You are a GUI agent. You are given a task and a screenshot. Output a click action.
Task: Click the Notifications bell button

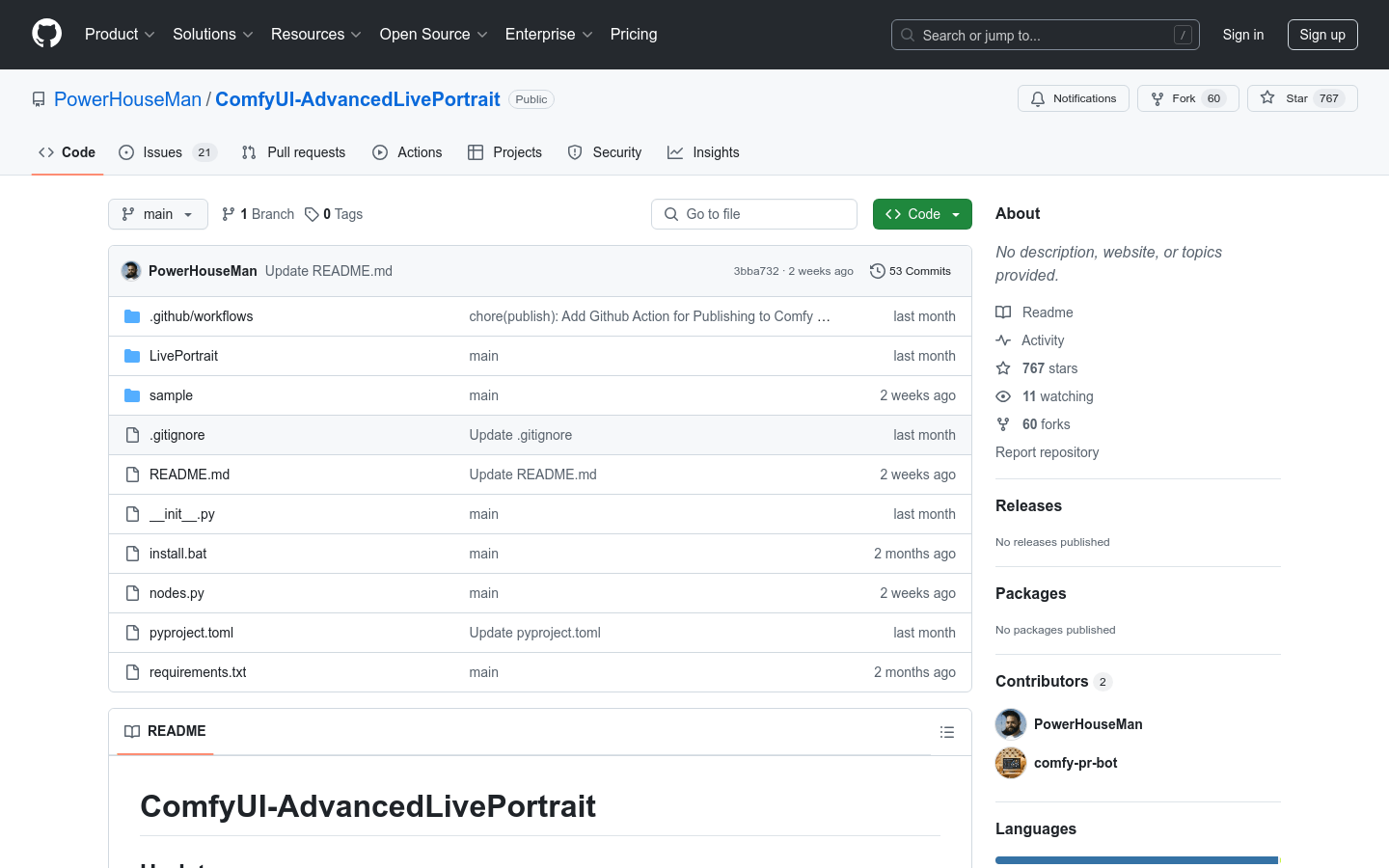(x=1074, y=98)
